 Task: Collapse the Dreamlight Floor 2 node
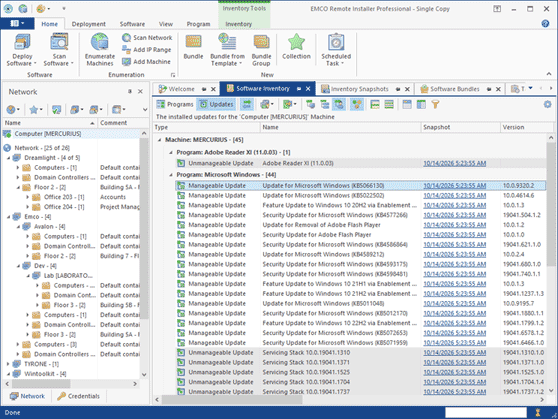(x=18, y=187)
